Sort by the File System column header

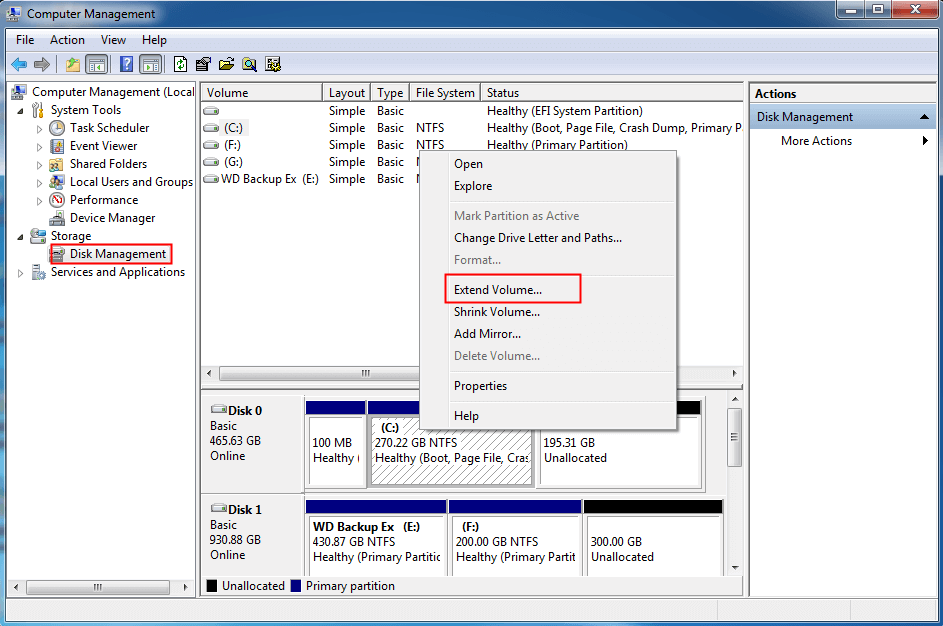click(x=445, y=93)
